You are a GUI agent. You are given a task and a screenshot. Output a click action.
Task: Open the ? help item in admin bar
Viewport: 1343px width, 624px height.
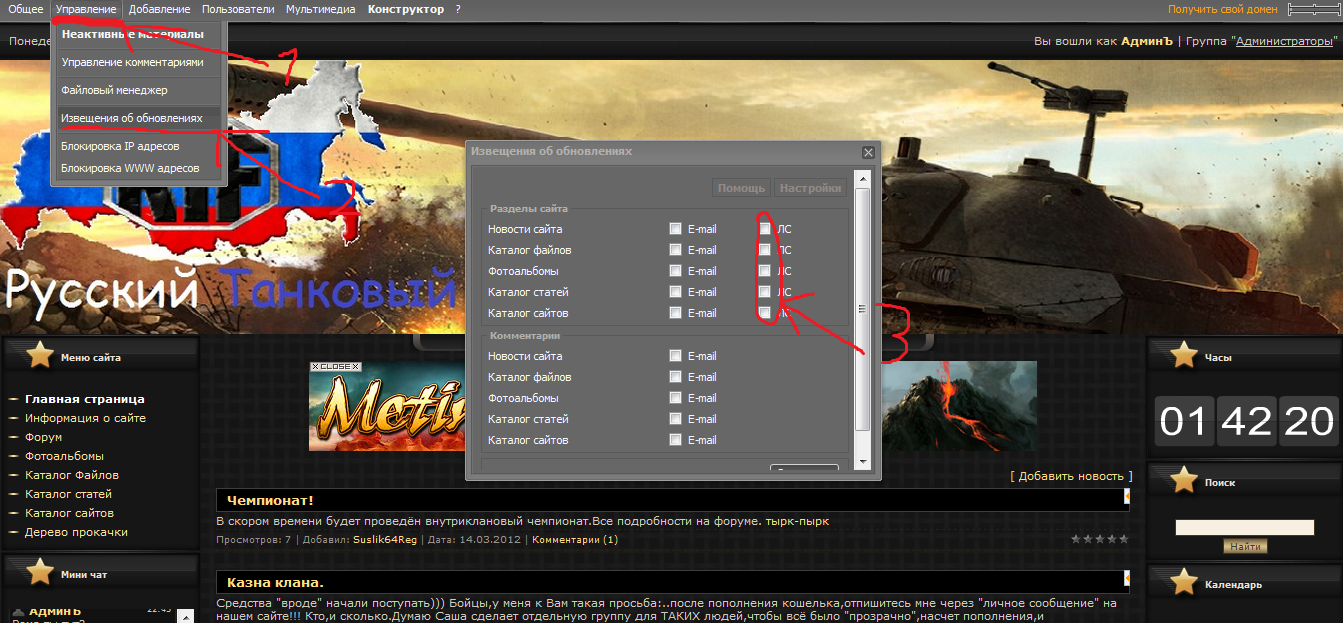coord(458,9)
